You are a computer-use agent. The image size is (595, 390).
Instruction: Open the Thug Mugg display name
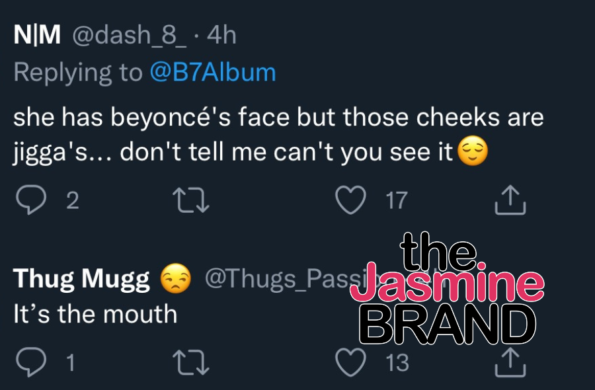[82, 279]
